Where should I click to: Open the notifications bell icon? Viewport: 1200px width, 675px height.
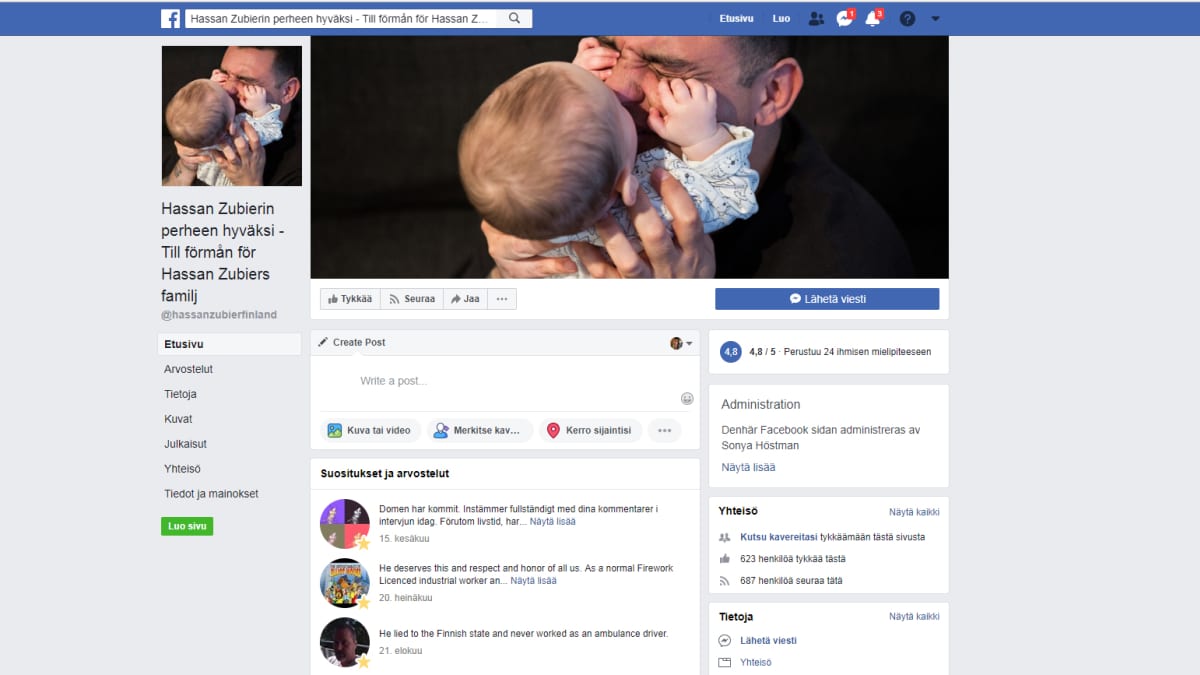872,18
